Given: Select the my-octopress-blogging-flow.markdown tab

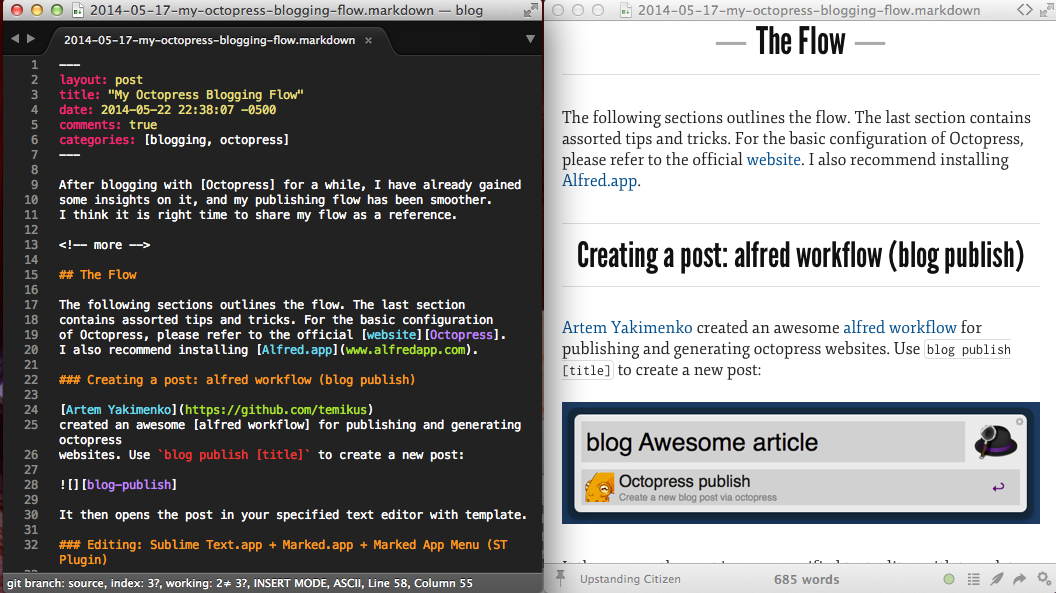Looking at the screenshot, I should click(209, 40).
